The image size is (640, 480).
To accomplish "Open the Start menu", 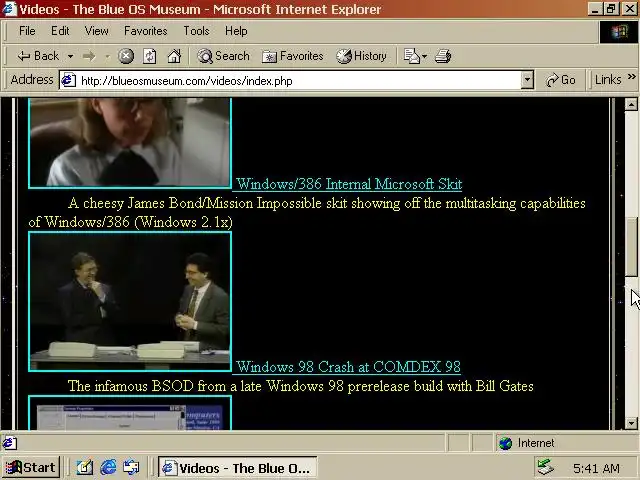I will pyautogui.click(x=31, y=468).
